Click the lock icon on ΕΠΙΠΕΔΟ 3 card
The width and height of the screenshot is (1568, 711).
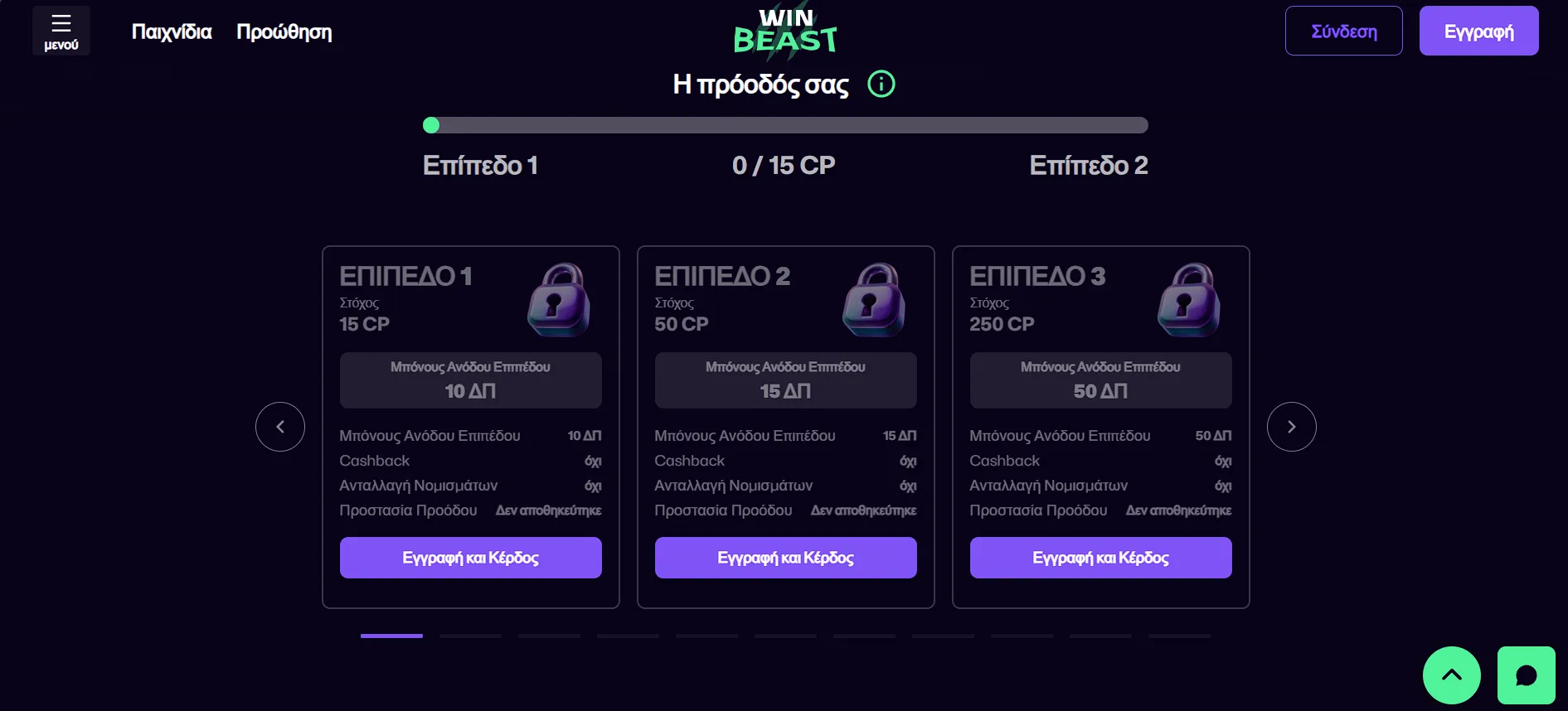pos(1189,299)
